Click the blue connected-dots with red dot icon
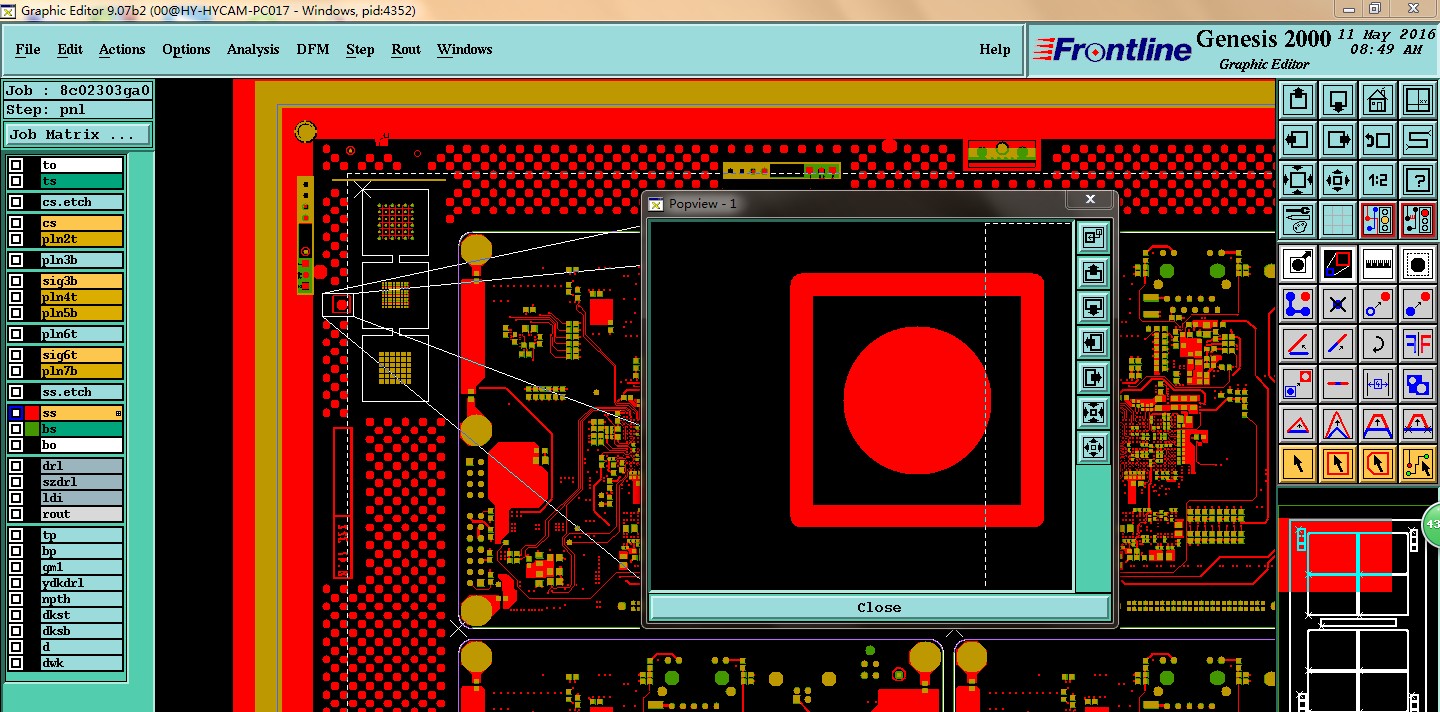The image size is (1440, 712). coord(1298,304)
